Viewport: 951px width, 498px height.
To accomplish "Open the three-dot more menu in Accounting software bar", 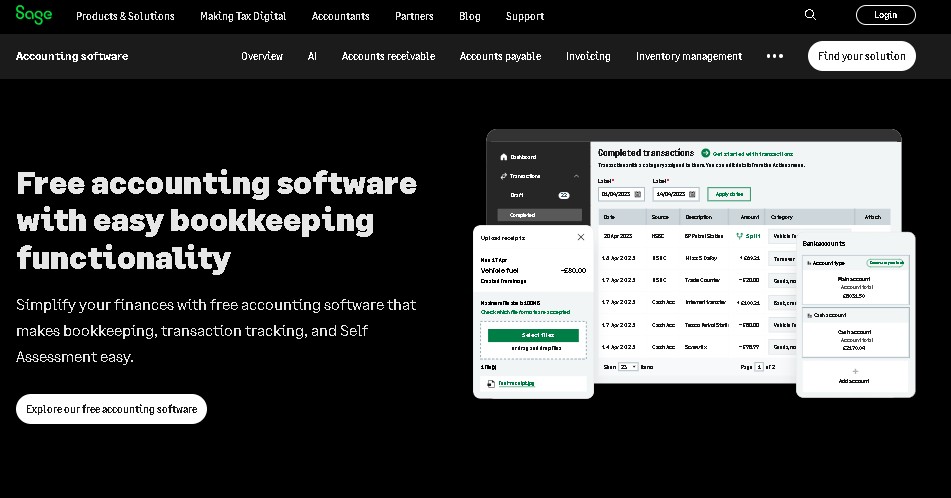I will 775,56.
